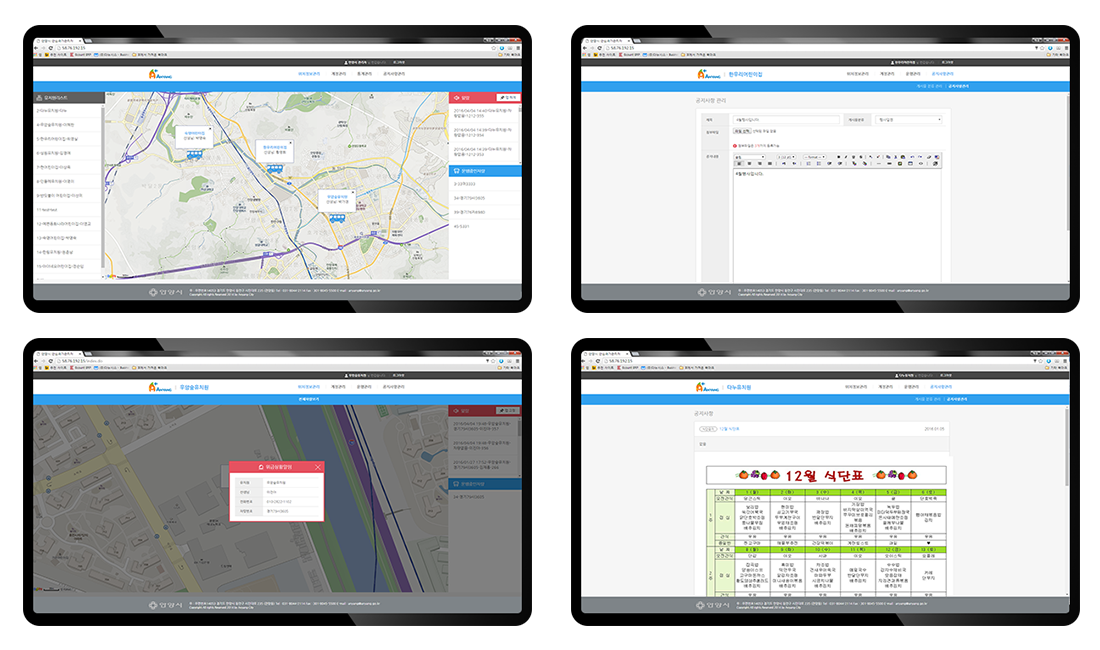Screen dimensions: 1100x650
Task: Click the bus marker below the 한우리어린이집 map label
Action: (x=273, y=167)
